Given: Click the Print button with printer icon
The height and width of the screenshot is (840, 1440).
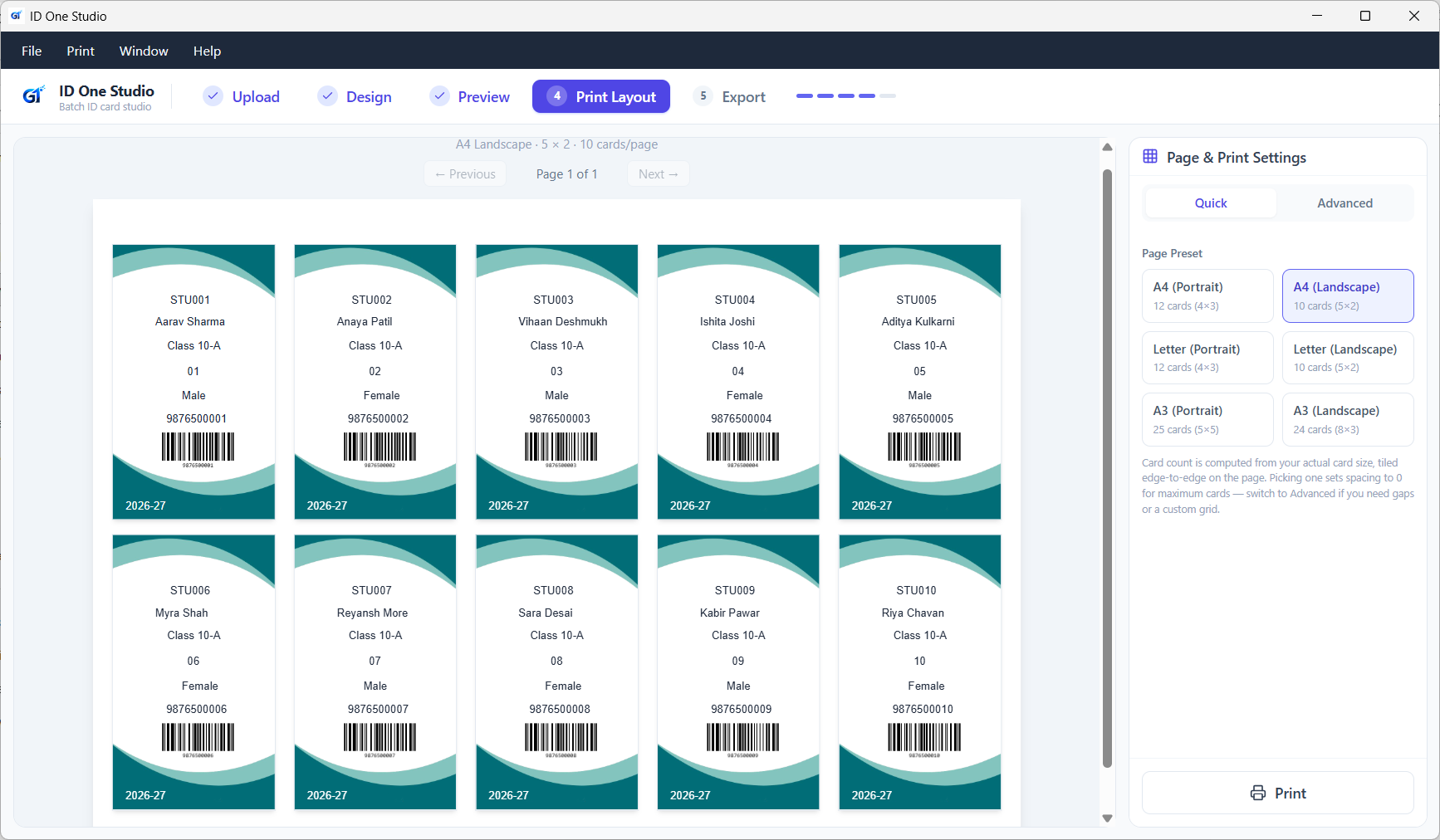Looking at the screenshot, I should coord(1278,793).
